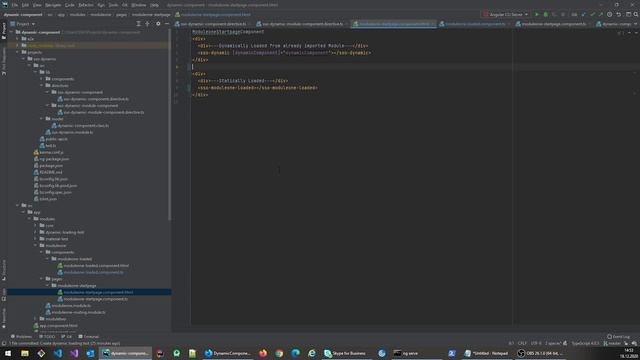This screenshot has height=360, width=640.
Task: Open Microsoft Edge on taskbar
Action: pyautogui.click(x=296, y=353)
